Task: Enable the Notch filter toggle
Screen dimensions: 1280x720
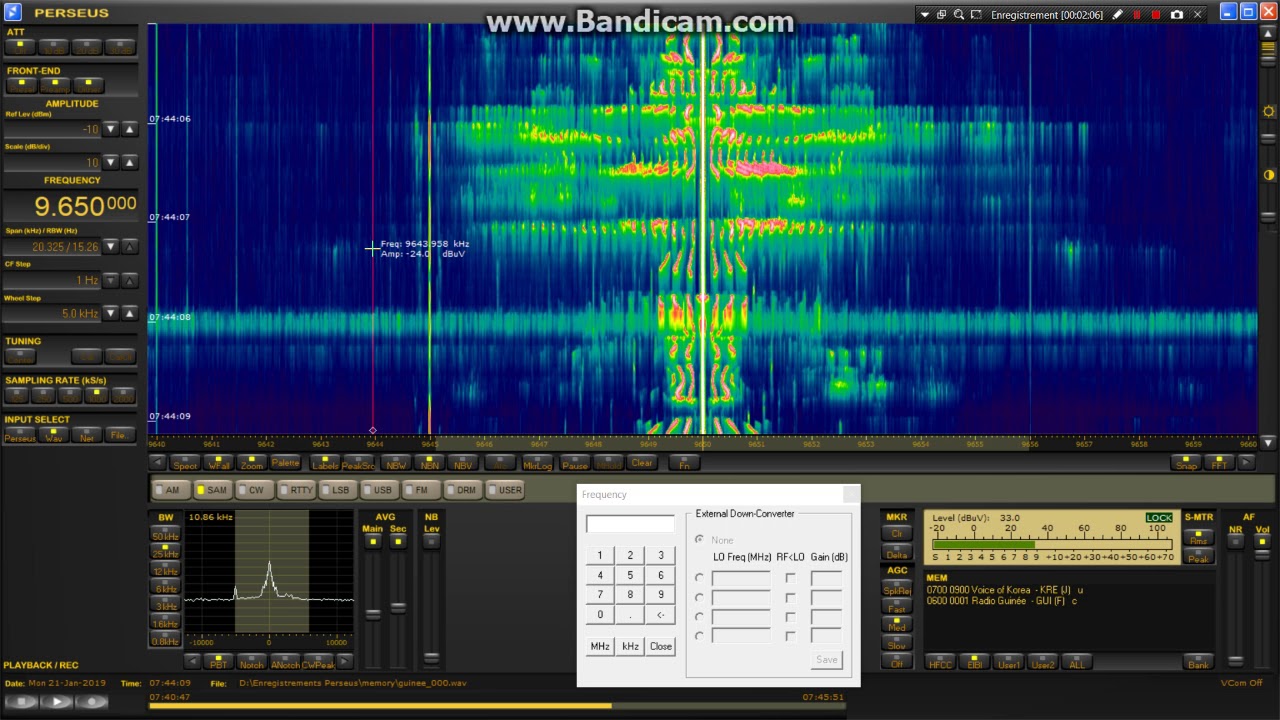Action: click(x=252, y=662)
